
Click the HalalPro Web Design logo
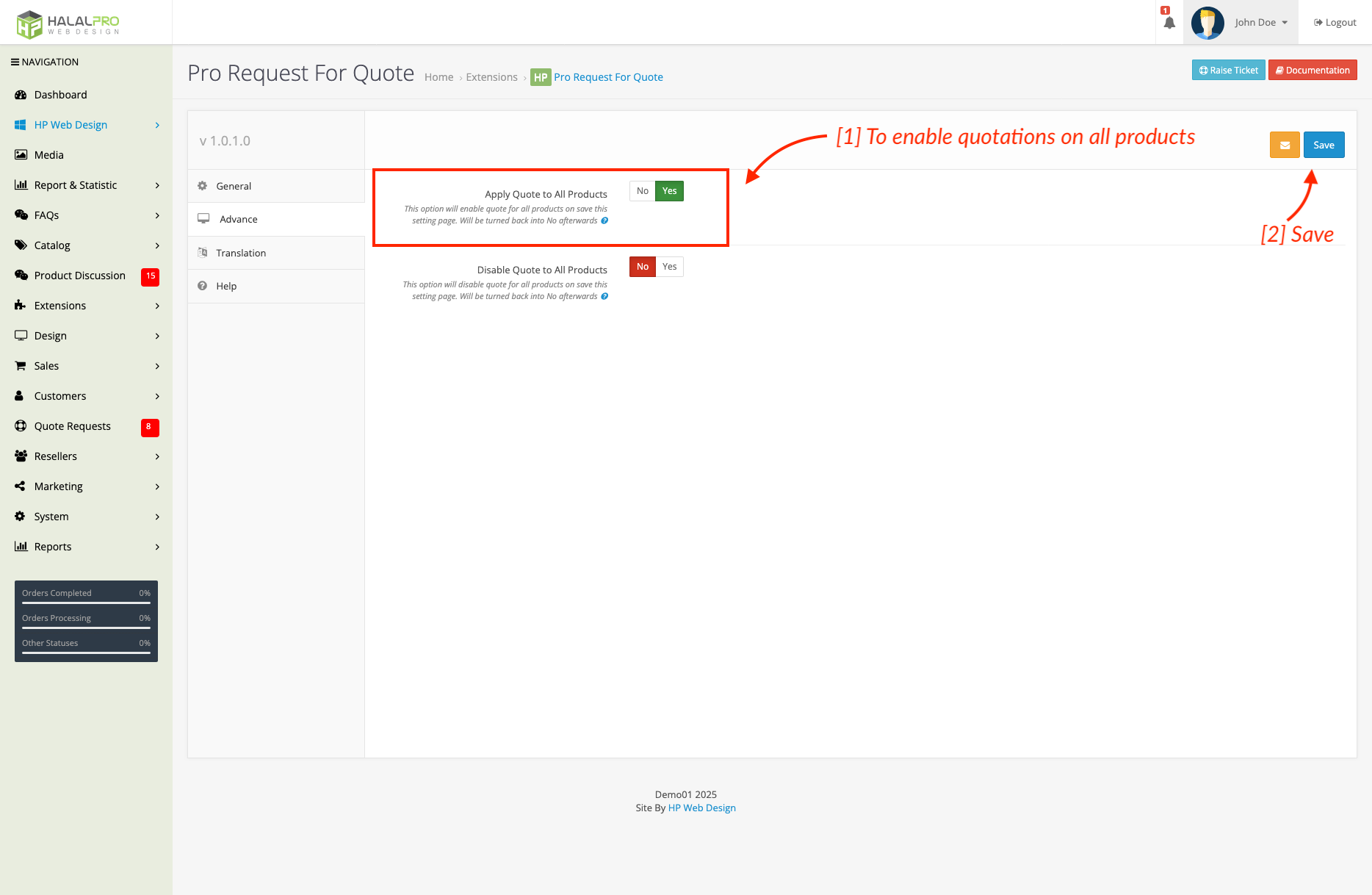(68, 24)
